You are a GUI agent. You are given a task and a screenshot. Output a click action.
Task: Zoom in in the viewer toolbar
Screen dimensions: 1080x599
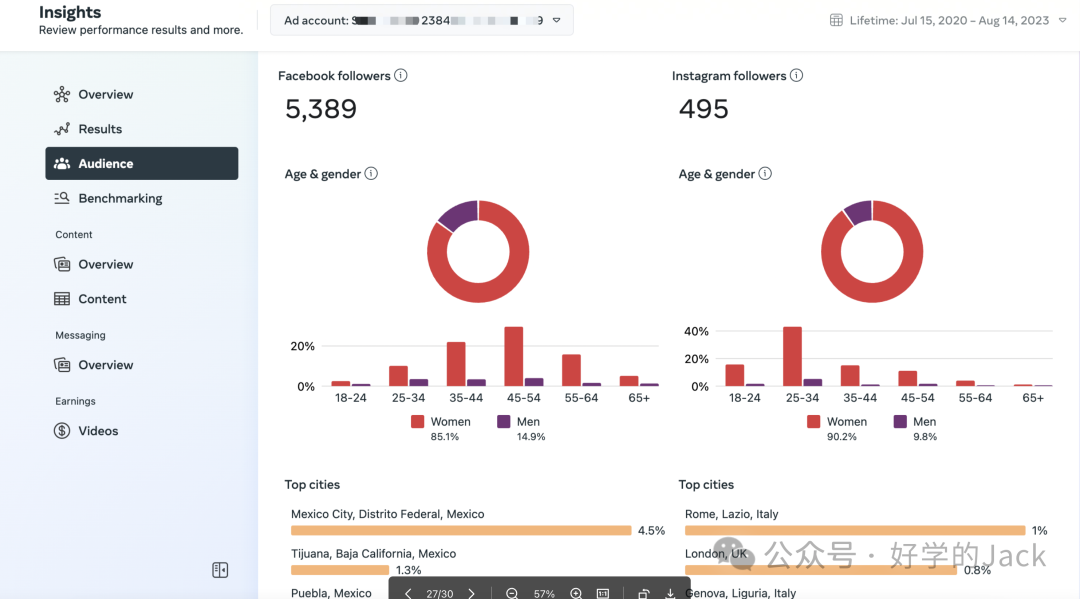(x=576, y=593)
